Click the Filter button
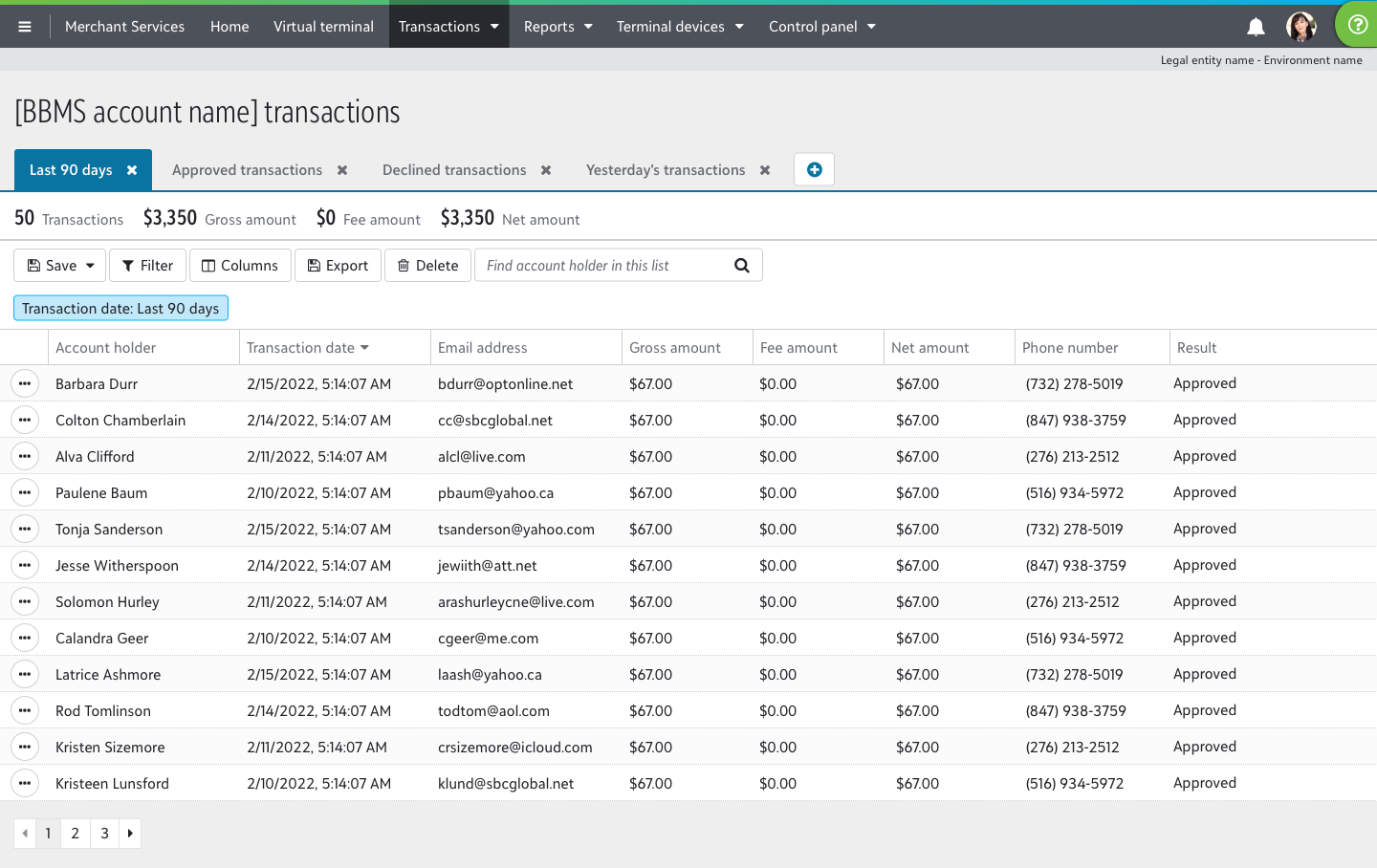 click(147, 265)
